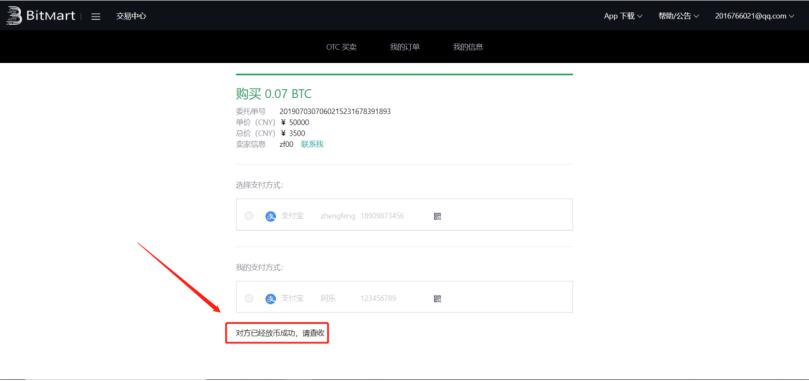
Task: Switch to the OTC 买卖 tab
Action: click(341, 47)
